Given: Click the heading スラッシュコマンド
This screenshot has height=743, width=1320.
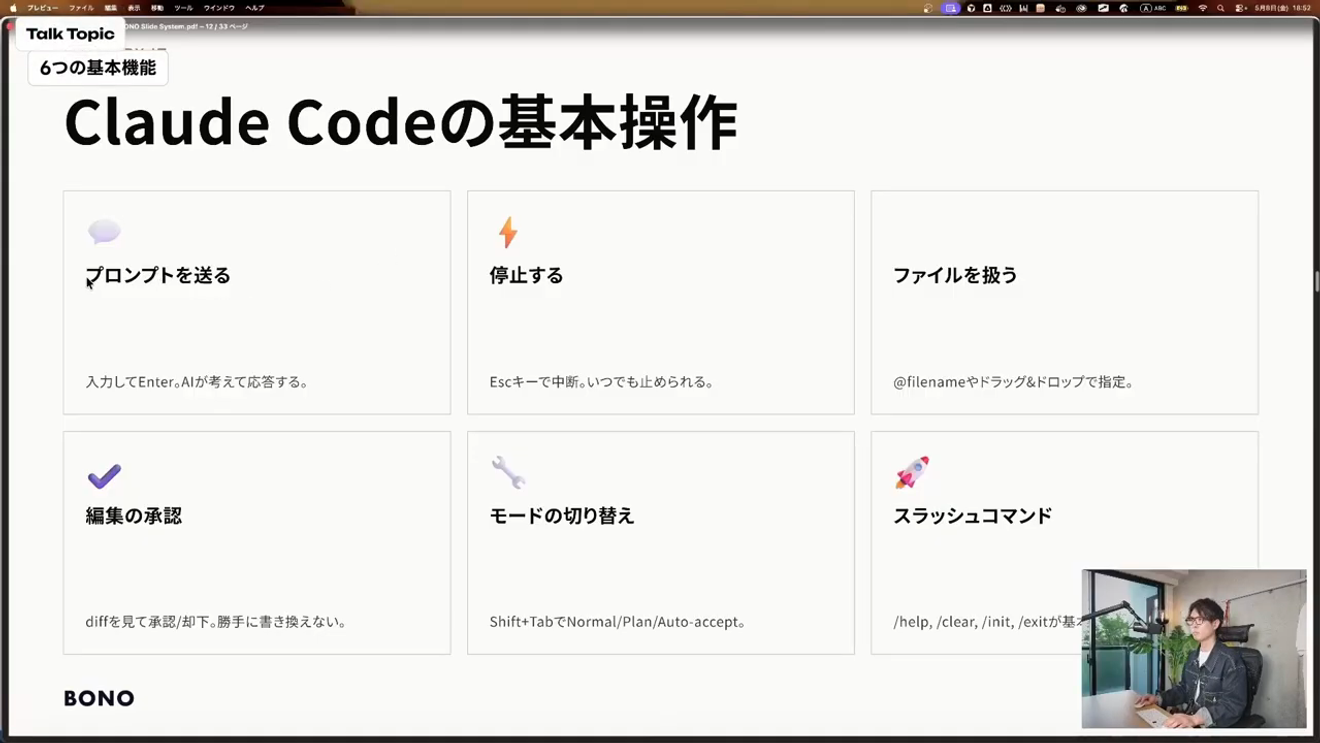Looking at the screenshot, I should click(972, 516).
